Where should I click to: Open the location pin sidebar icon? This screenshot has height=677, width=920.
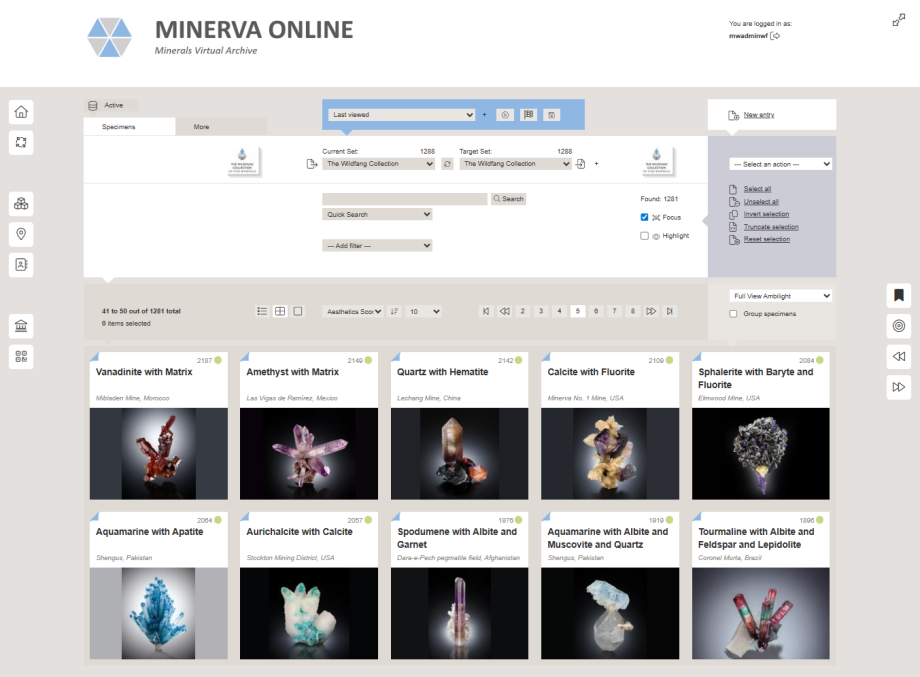(x=21, y=234)
